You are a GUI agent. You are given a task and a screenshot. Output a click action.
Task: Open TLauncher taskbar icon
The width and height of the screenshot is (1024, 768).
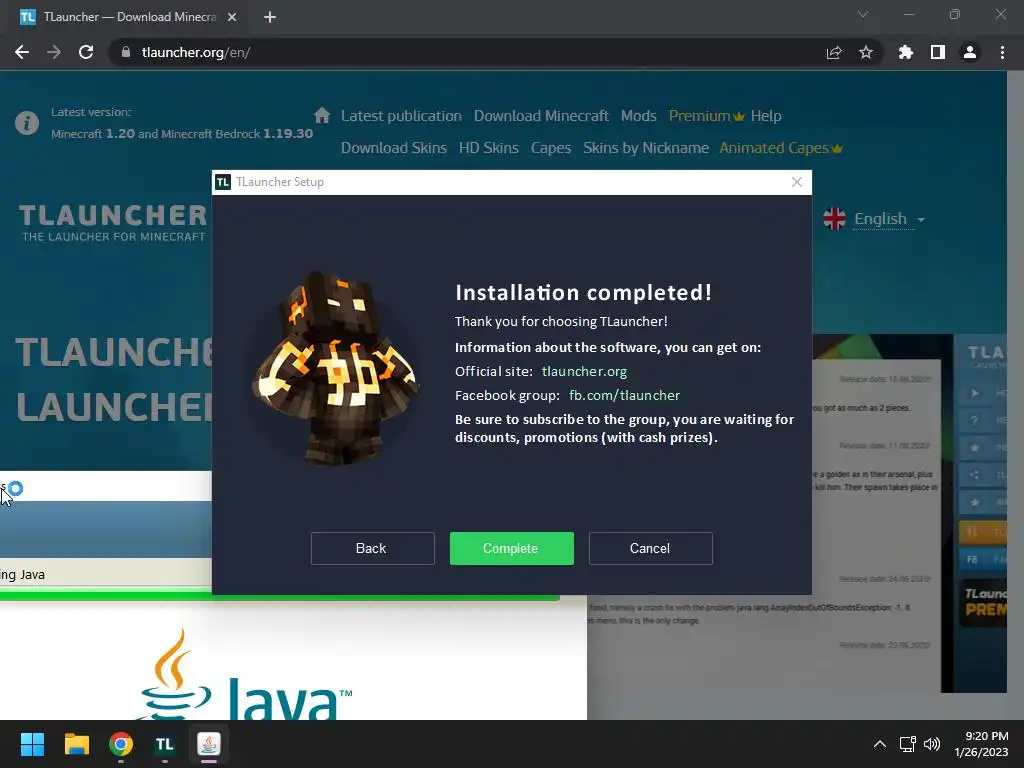pyautogui.click(x=165, y=744)
